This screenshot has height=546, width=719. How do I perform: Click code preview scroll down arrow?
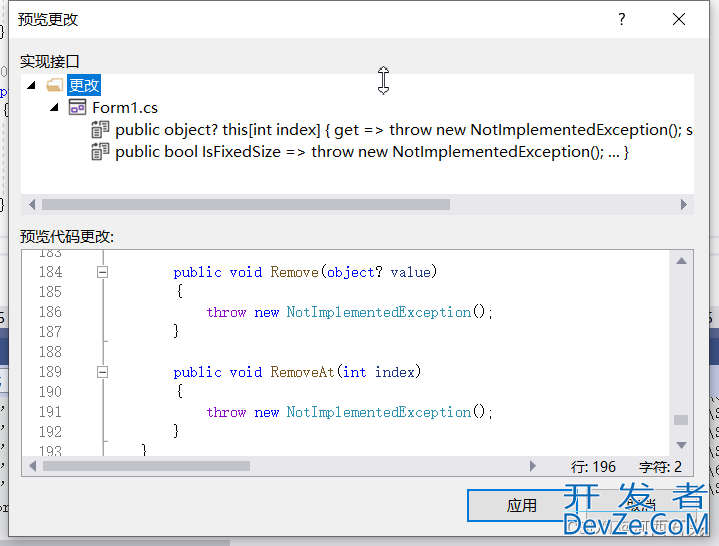681,445
